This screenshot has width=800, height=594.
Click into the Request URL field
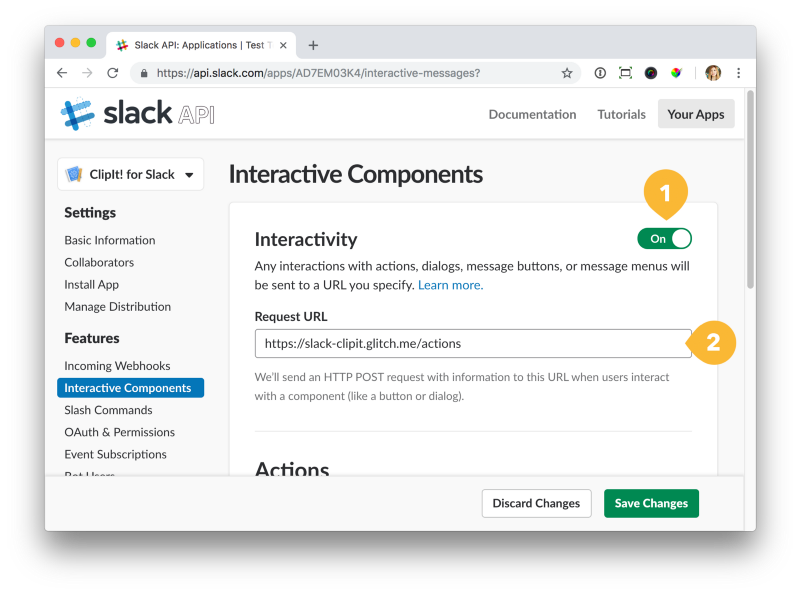click(472, 343)
